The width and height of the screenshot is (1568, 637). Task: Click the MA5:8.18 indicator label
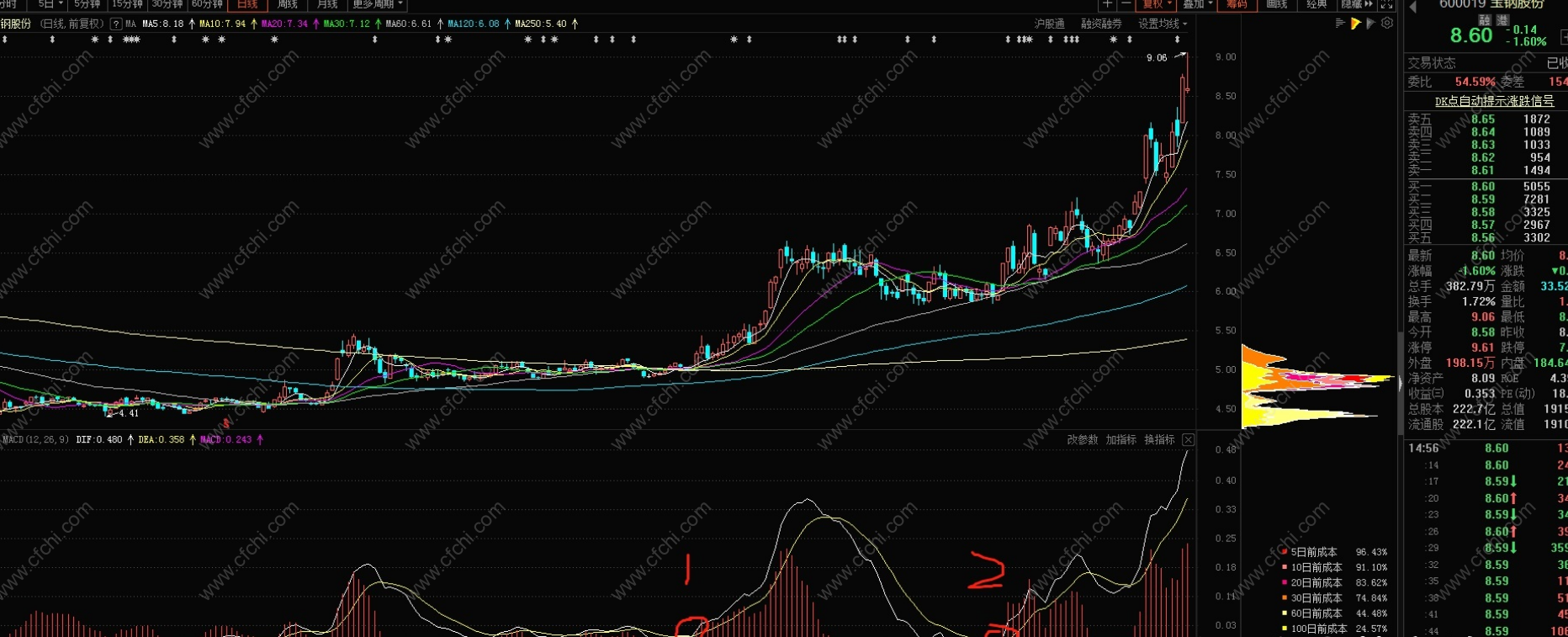click(x=163, y=24)
